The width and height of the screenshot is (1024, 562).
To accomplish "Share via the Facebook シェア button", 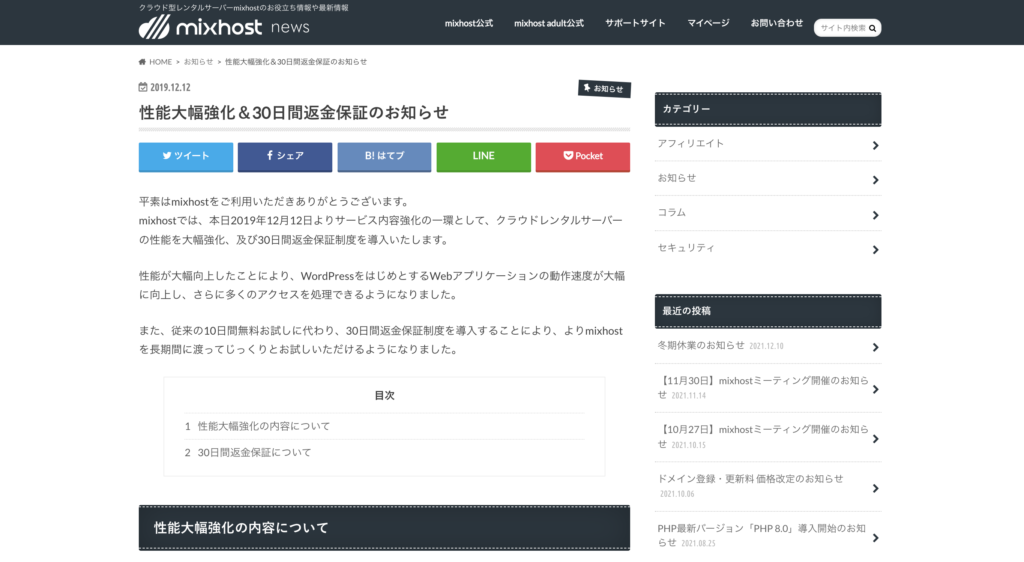I will point(285,157).
